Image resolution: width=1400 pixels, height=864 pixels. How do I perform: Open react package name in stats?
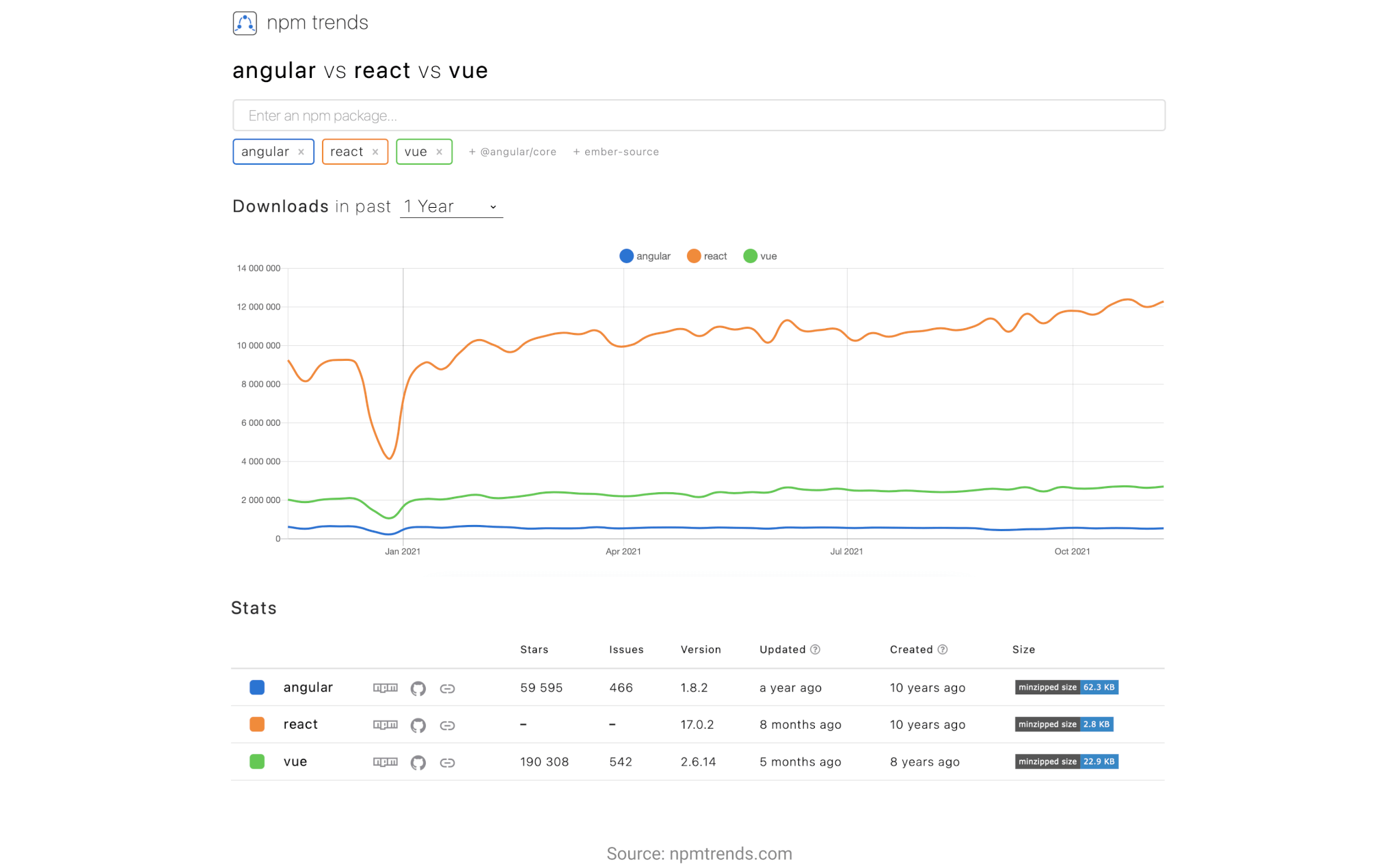[300, 724]
